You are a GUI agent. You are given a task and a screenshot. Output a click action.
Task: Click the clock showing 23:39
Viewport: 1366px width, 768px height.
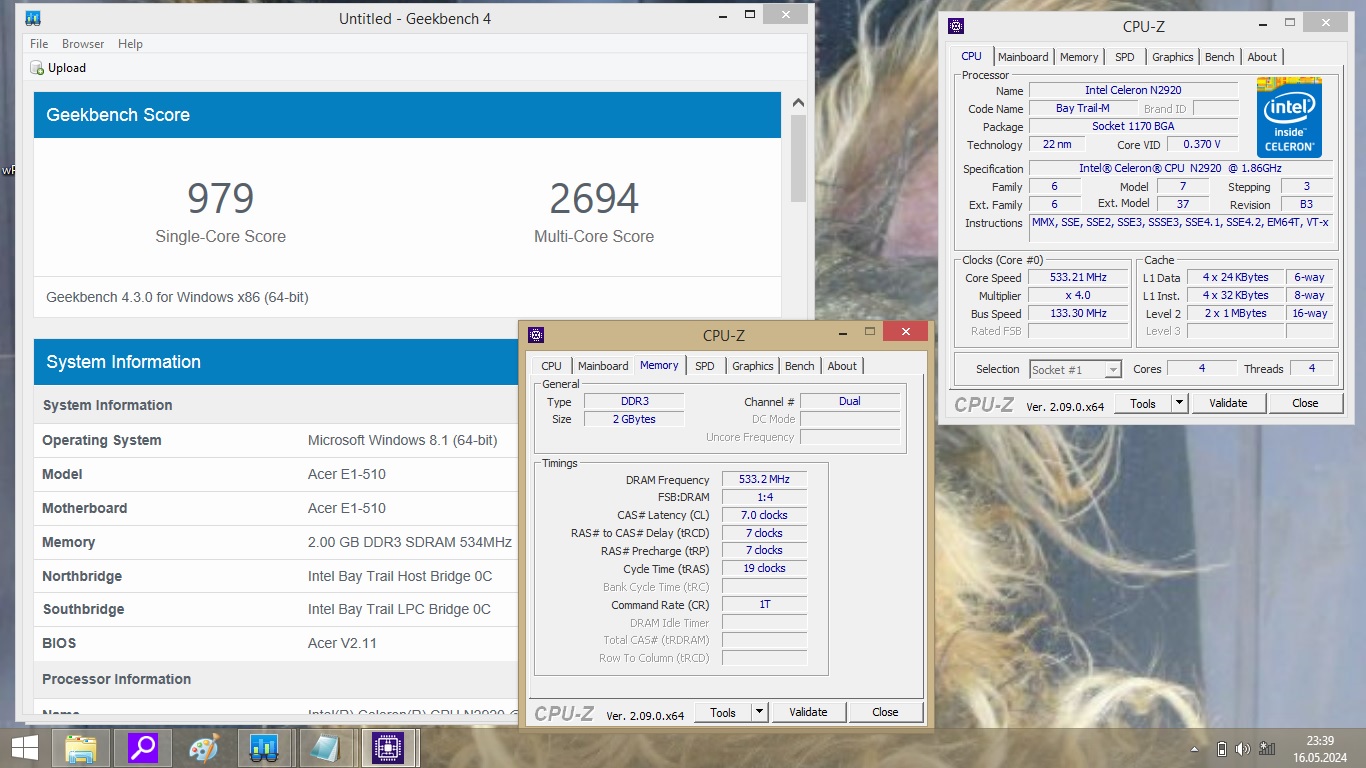pos(1320,741)
